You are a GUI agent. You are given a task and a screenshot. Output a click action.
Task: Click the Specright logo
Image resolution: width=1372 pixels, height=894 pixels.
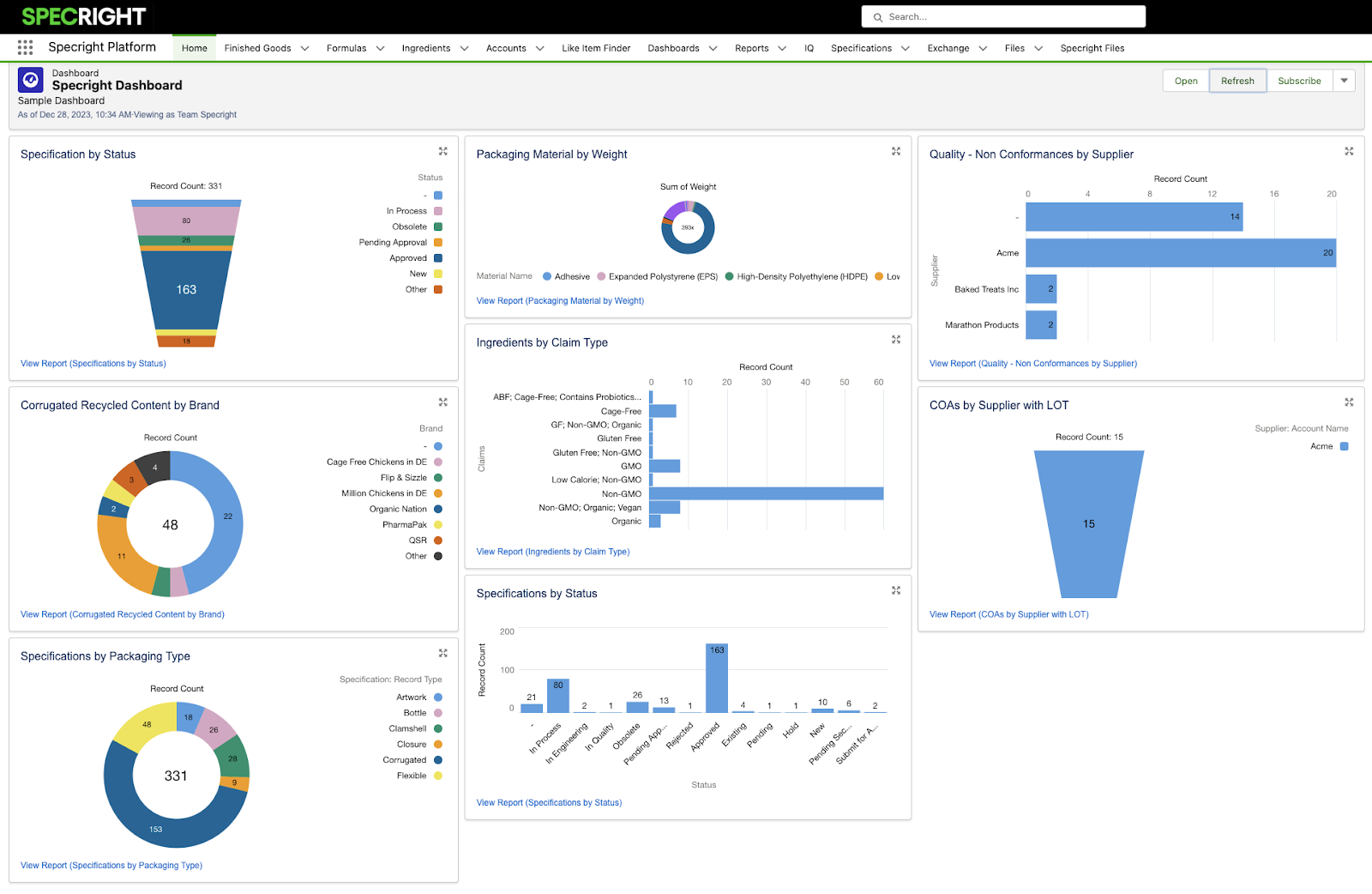click(83, 16)
